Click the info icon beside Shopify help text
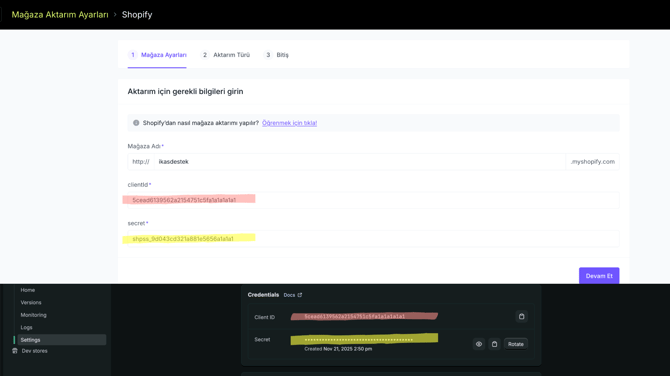670x376 pixels. pos(136,123)
